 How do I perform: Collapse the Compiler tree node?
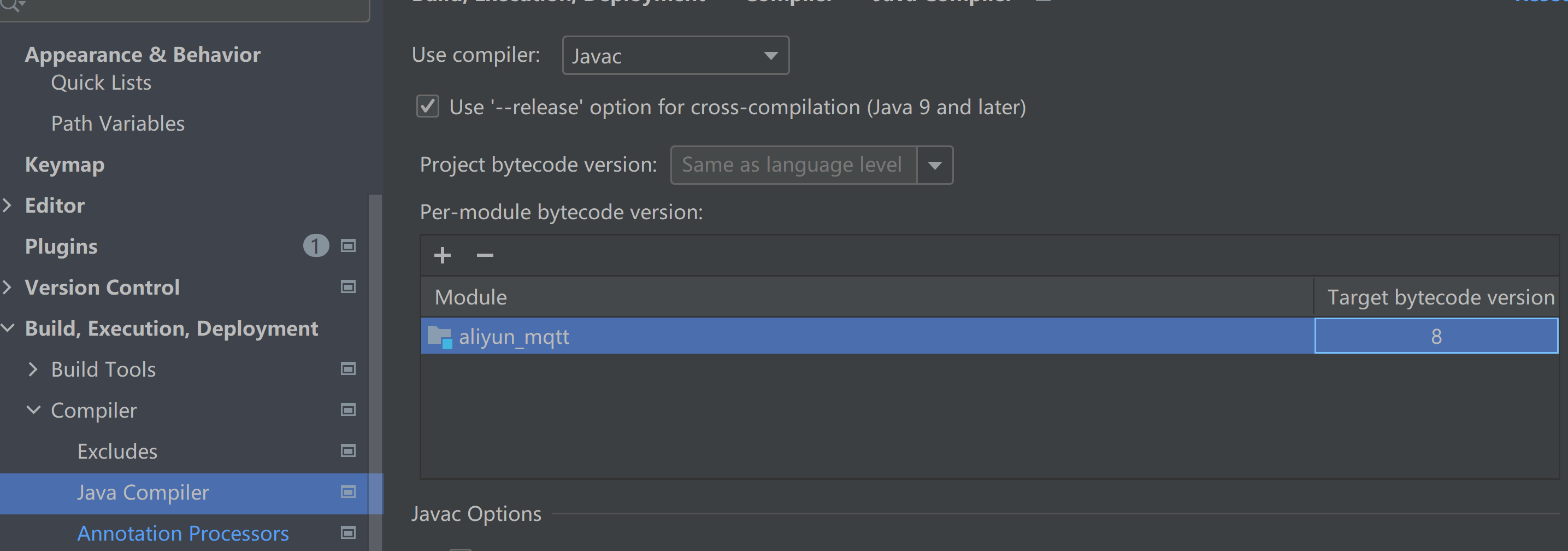(34, 411)
